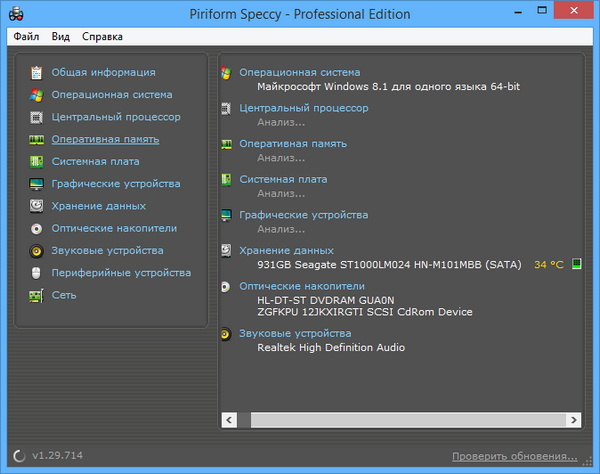Open the Вид menu
This screenshot has height=474, width=600.
pyautogui.click(x=61, y=37)
